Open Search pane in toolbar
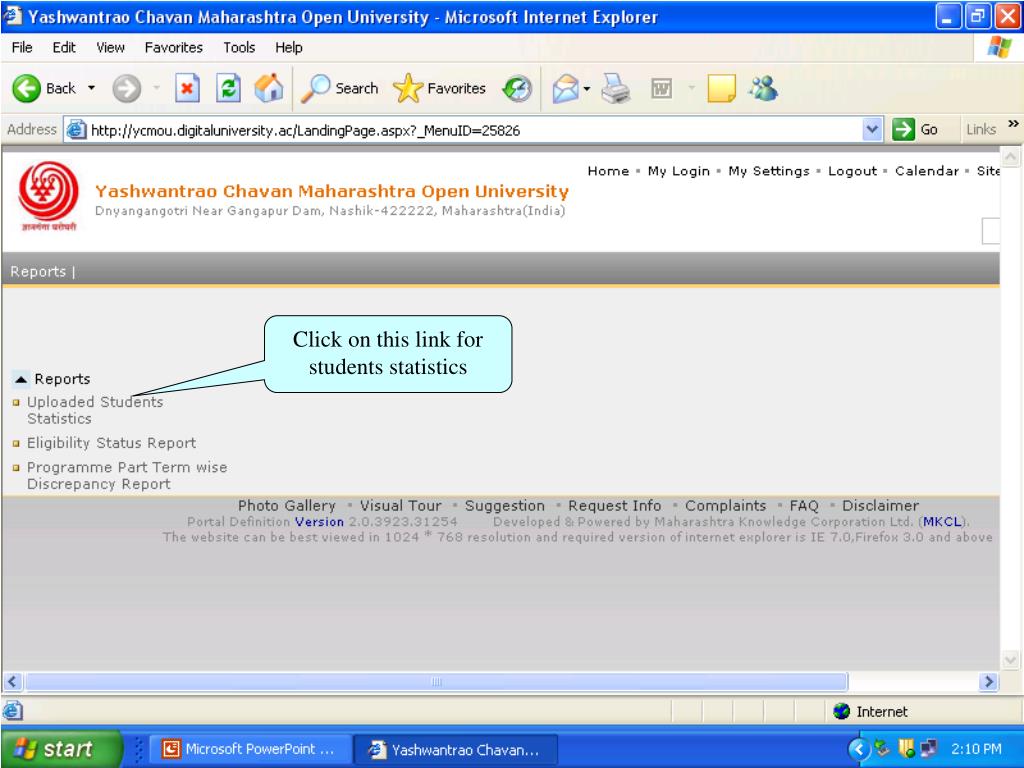This screenshot has height=768, width=1024. 340,88
